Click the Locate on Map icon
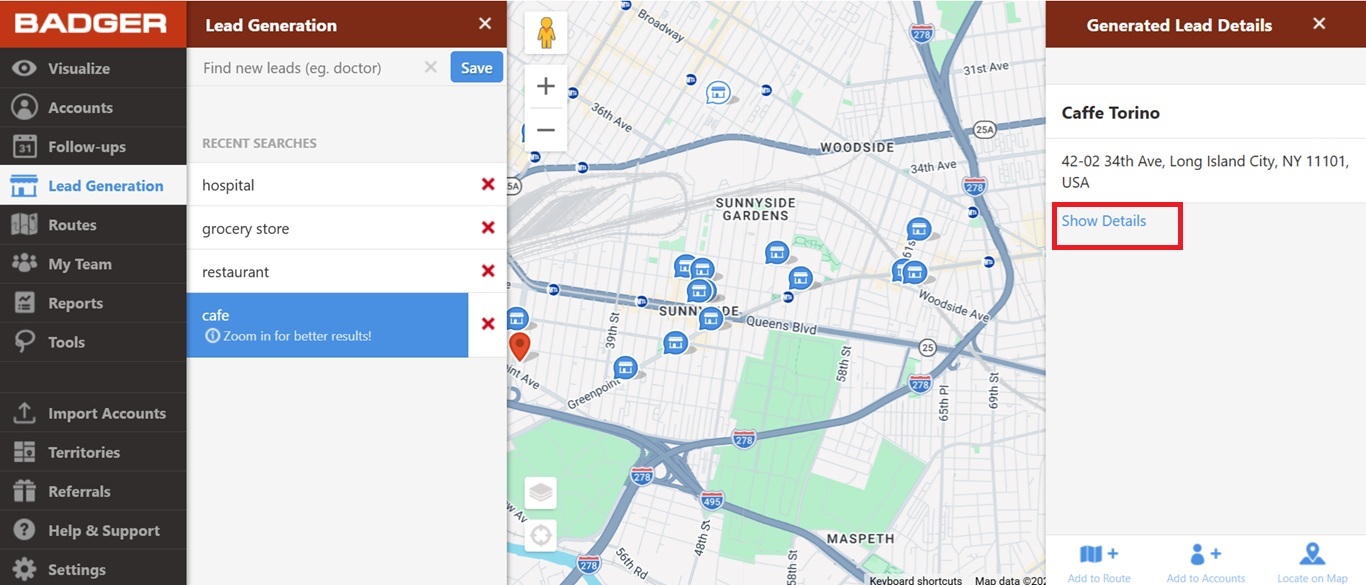This screenshot has width=1366, height=585. point(1312,556)
